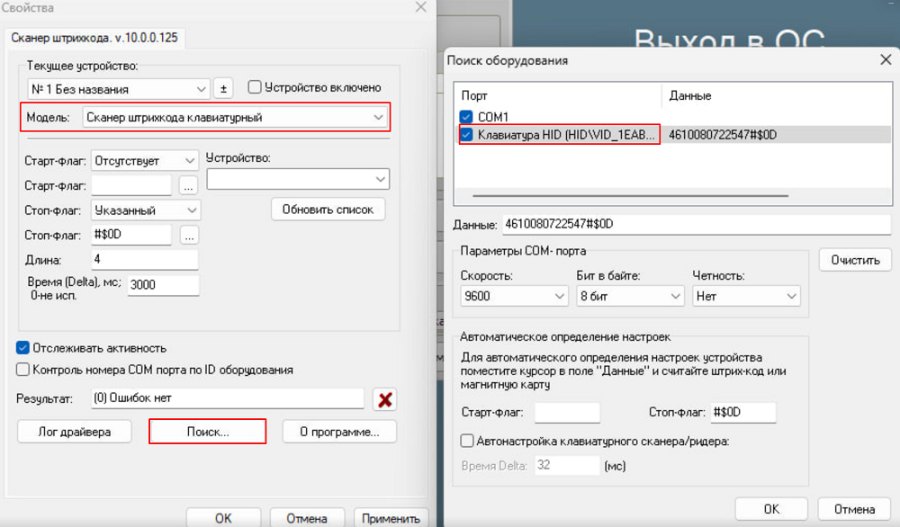Viewport: 900px width, 527px height.
Task: Open the Лог драйвера button
Action: tap(75, 432)
